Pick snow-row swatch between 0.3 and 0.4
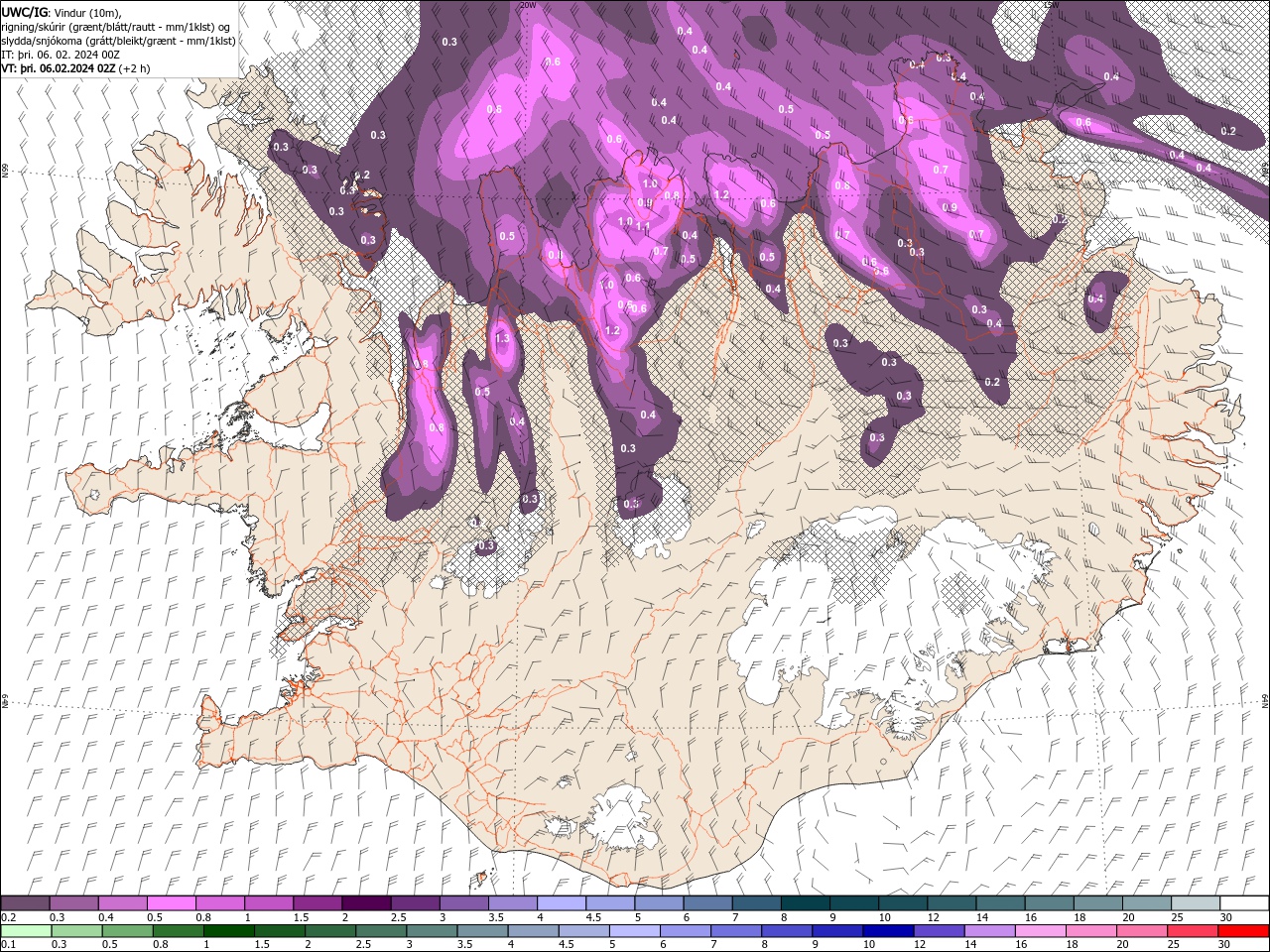Screen dimensions: 1270x952 coord(73,902)
